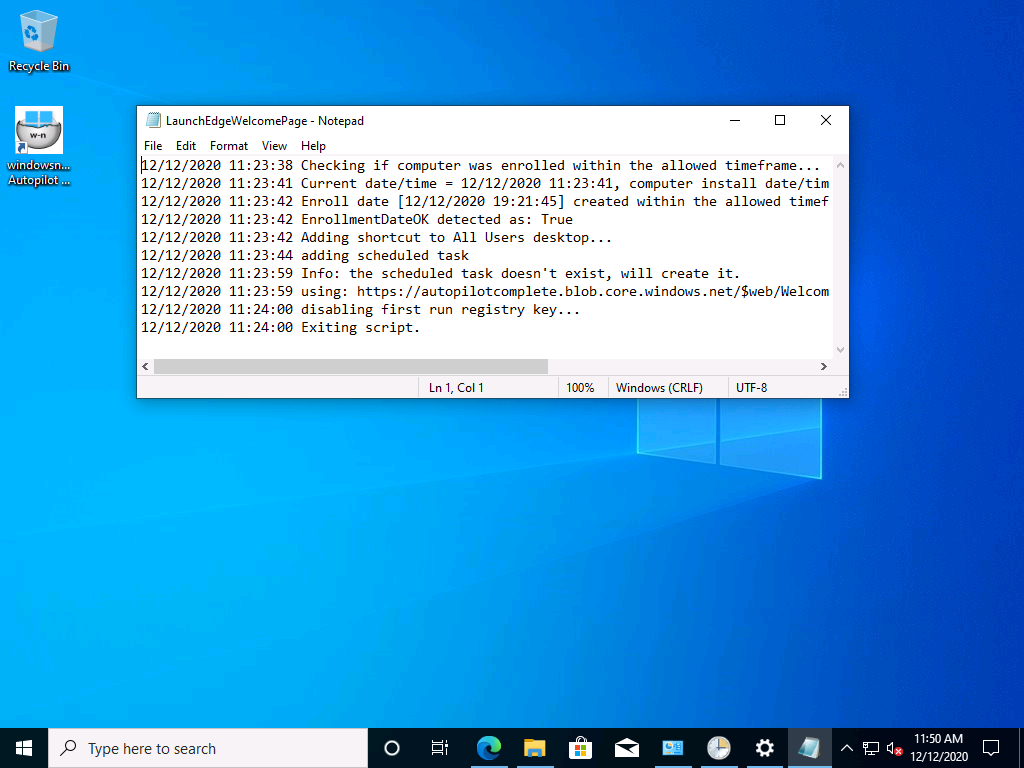Viewport: 1024px width, 768px height.
Task: Click the line 'Enroll date [12/12/2020 19:21:45]'
Action: [485, 201]
